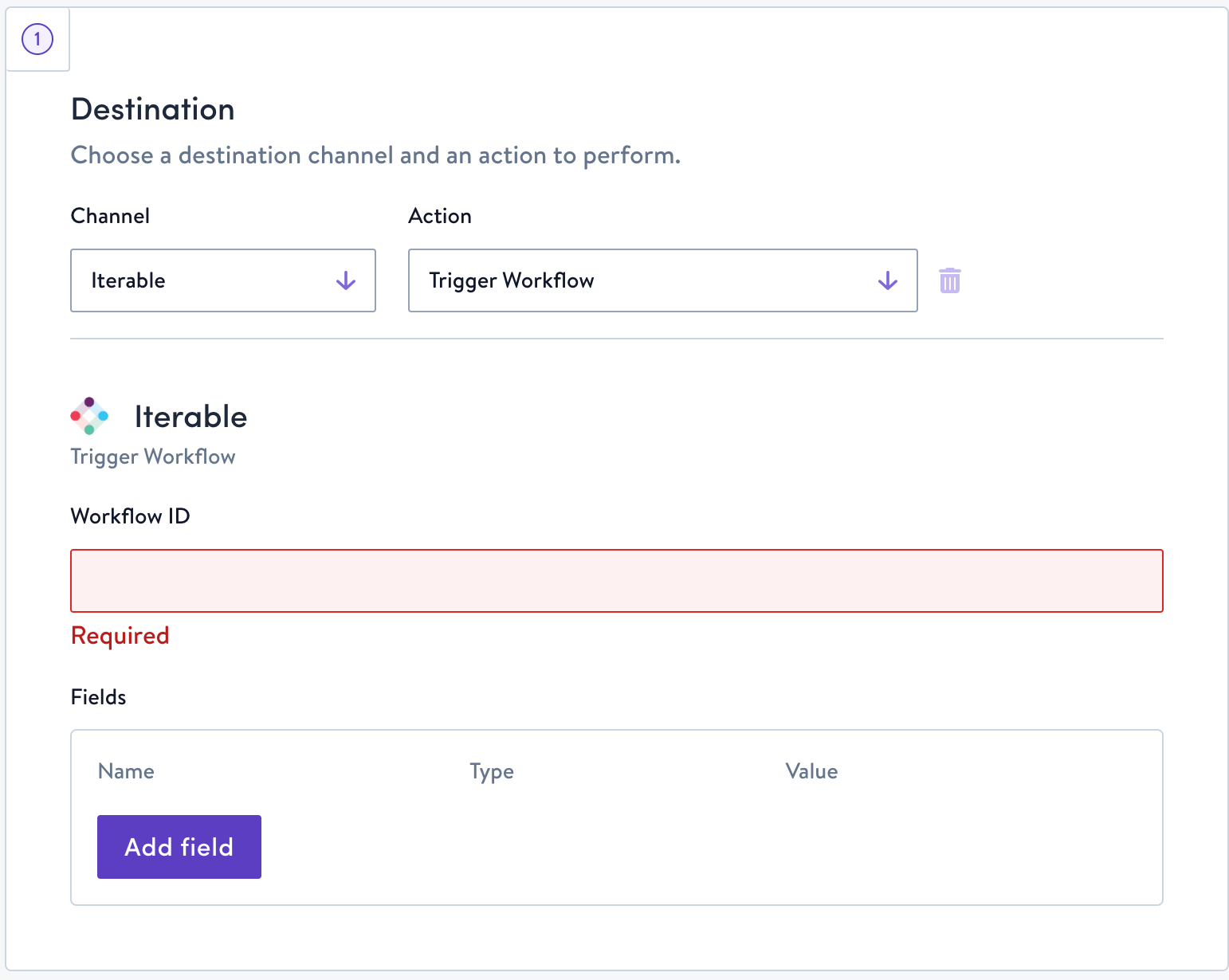Click the Value column header

(811, 771)
